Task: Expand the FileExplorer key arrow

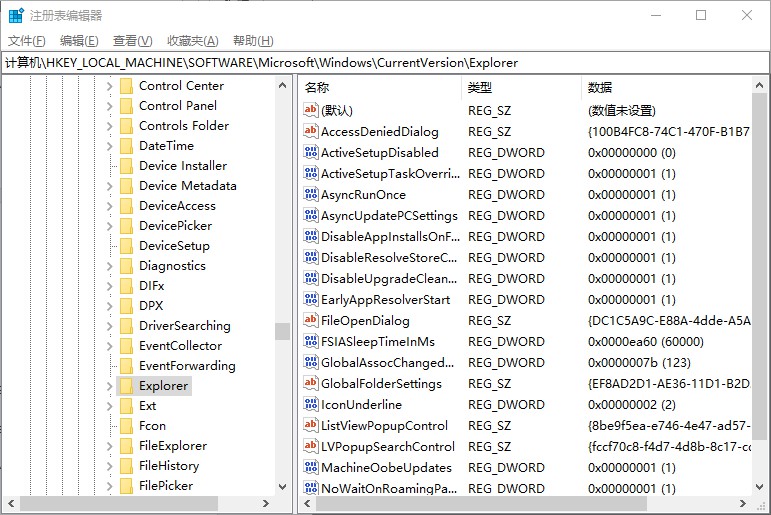Action: pyautogui.click(x=109, y=446)
